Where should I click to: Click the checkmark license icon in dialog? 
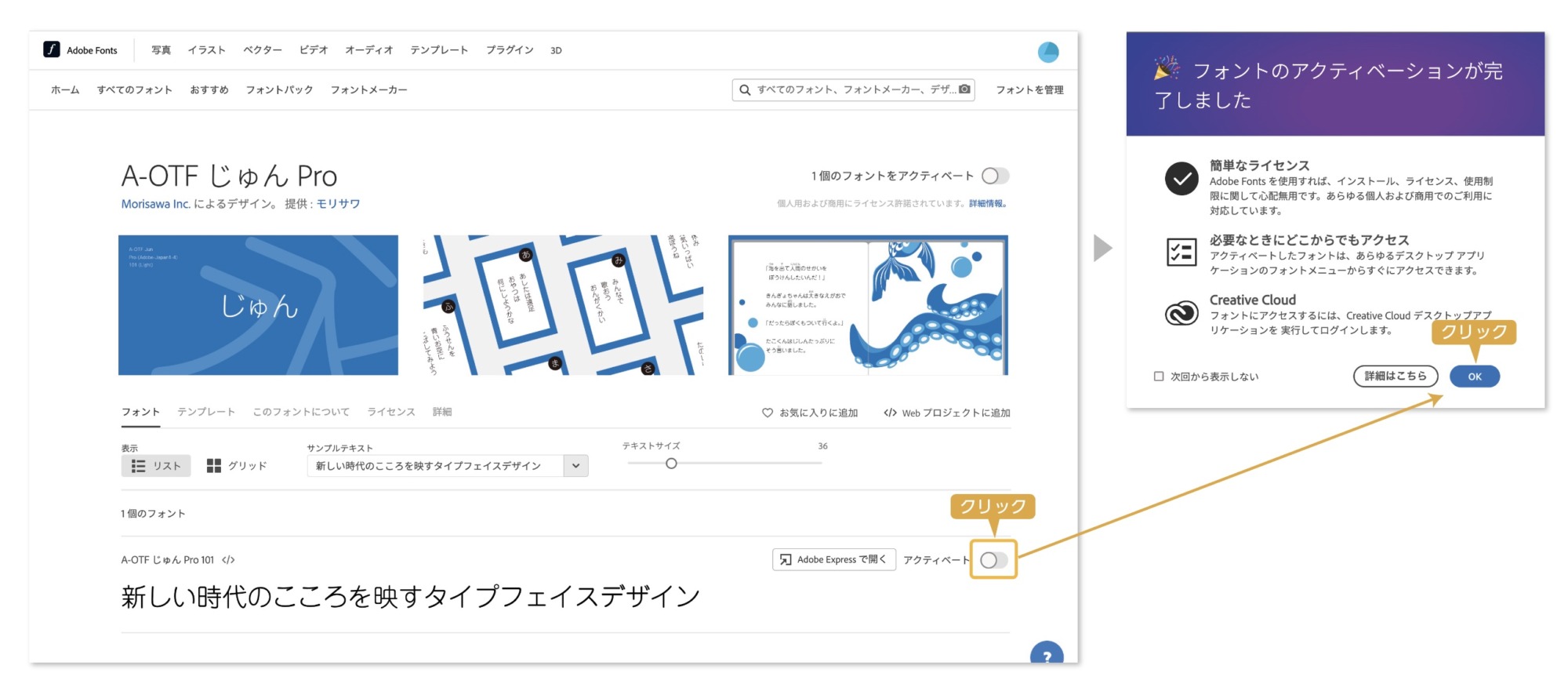[x=1181, y=179]
